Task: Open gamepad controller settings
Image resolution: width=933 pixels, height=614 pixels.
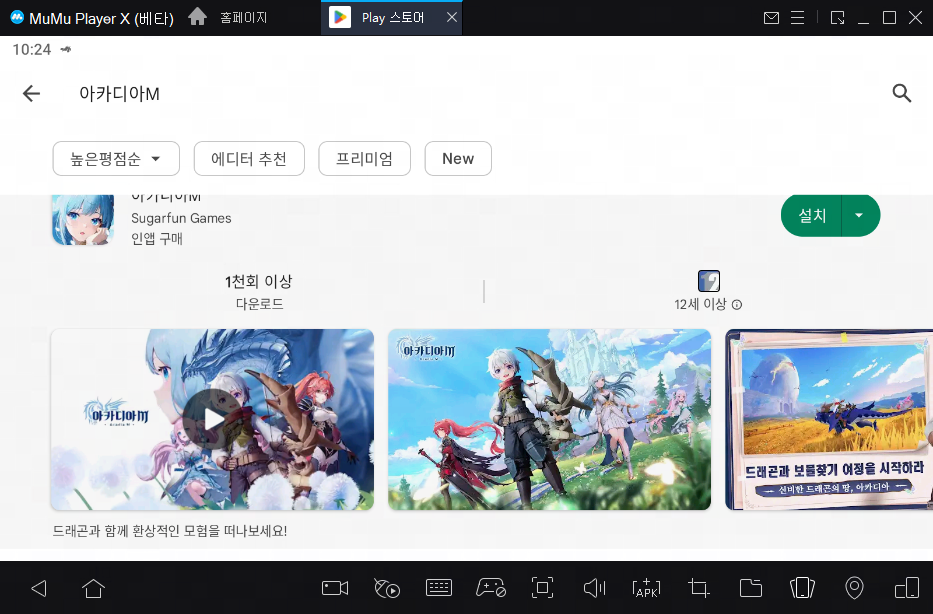Action: (491, 588)
